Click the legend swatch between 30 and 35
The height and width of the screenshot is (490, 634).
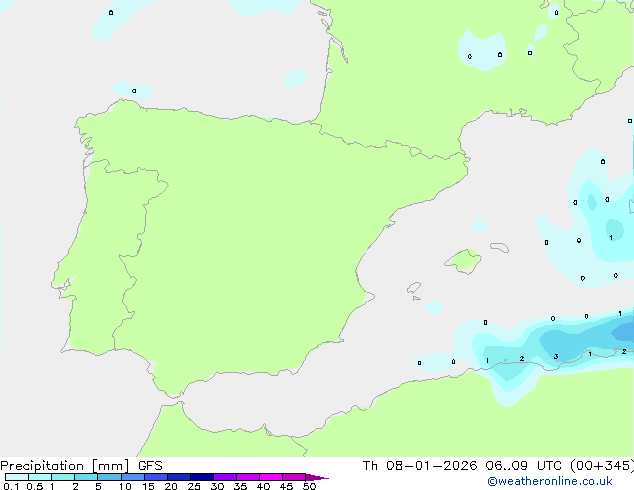click(x=225, y=477)
